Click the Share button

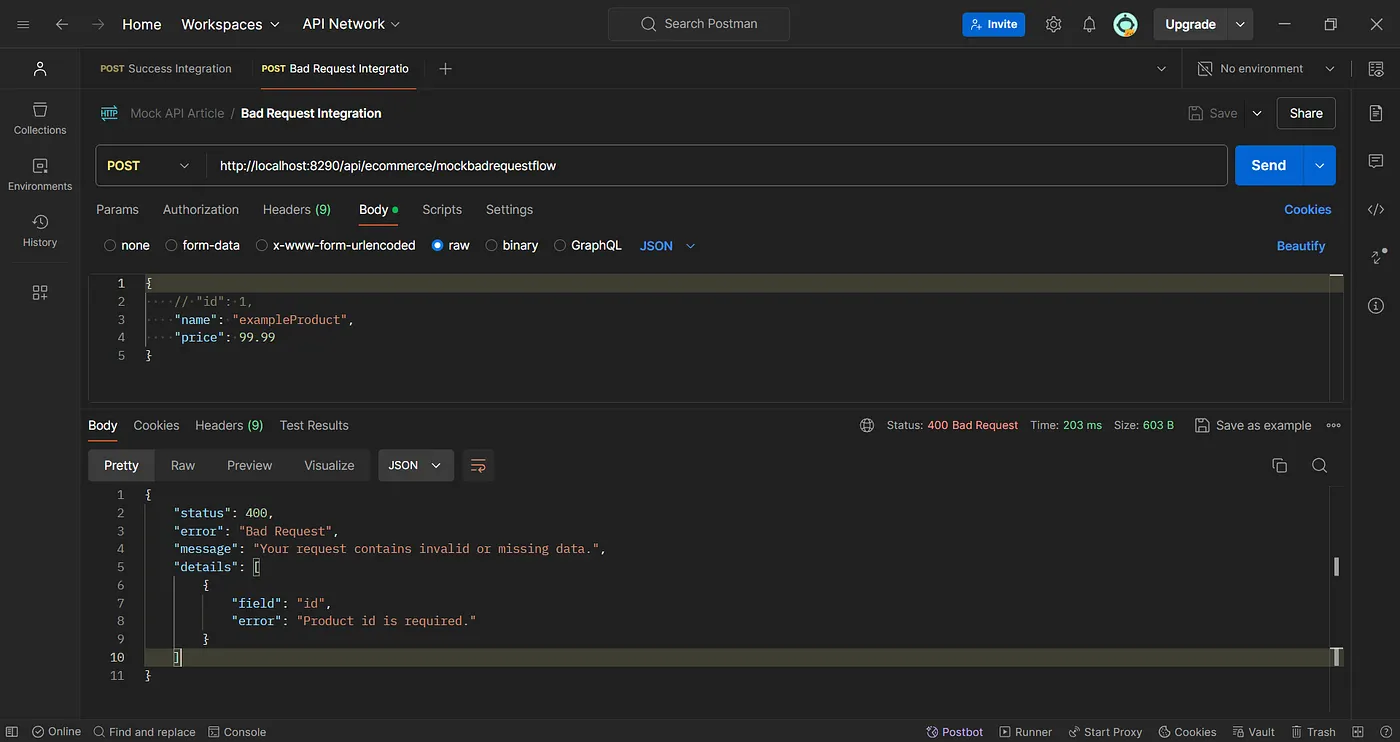tap(1306, 113)
